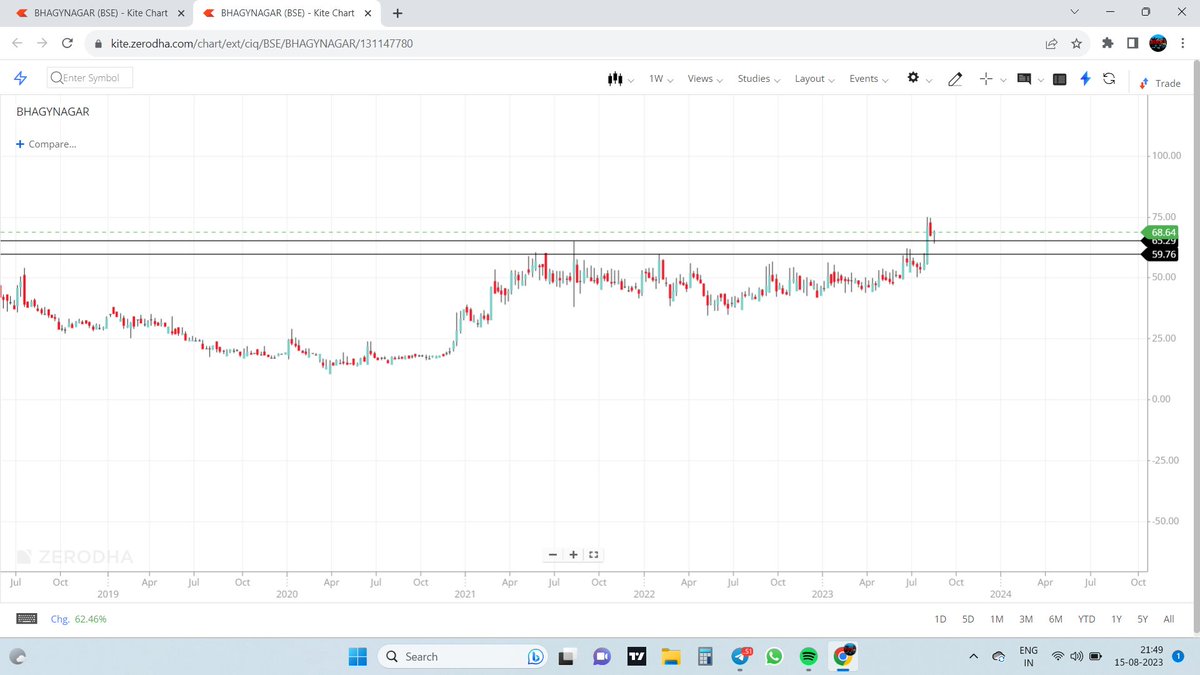Open the keyboard shortcuts icon
Screen dimensions: 1200x675
point(27,619)
